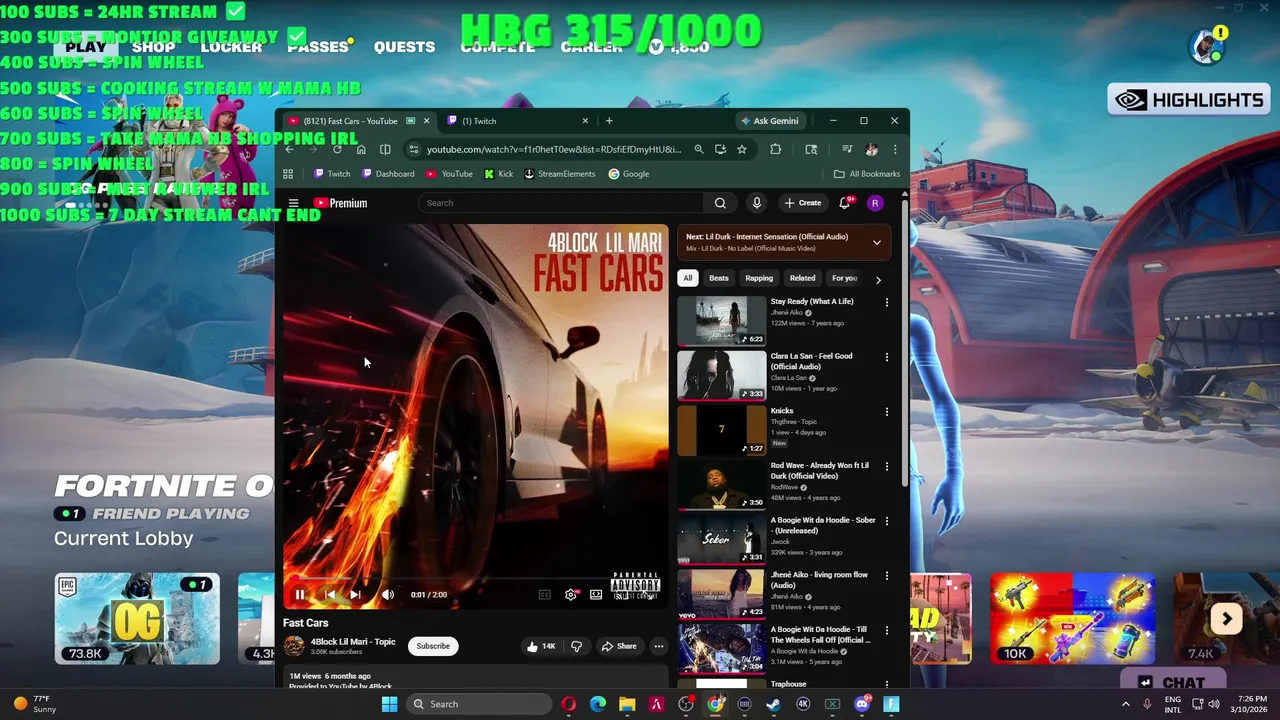Open the YouTube Create menu
Screen dimensions: 1280x720
tap(803, 203)
